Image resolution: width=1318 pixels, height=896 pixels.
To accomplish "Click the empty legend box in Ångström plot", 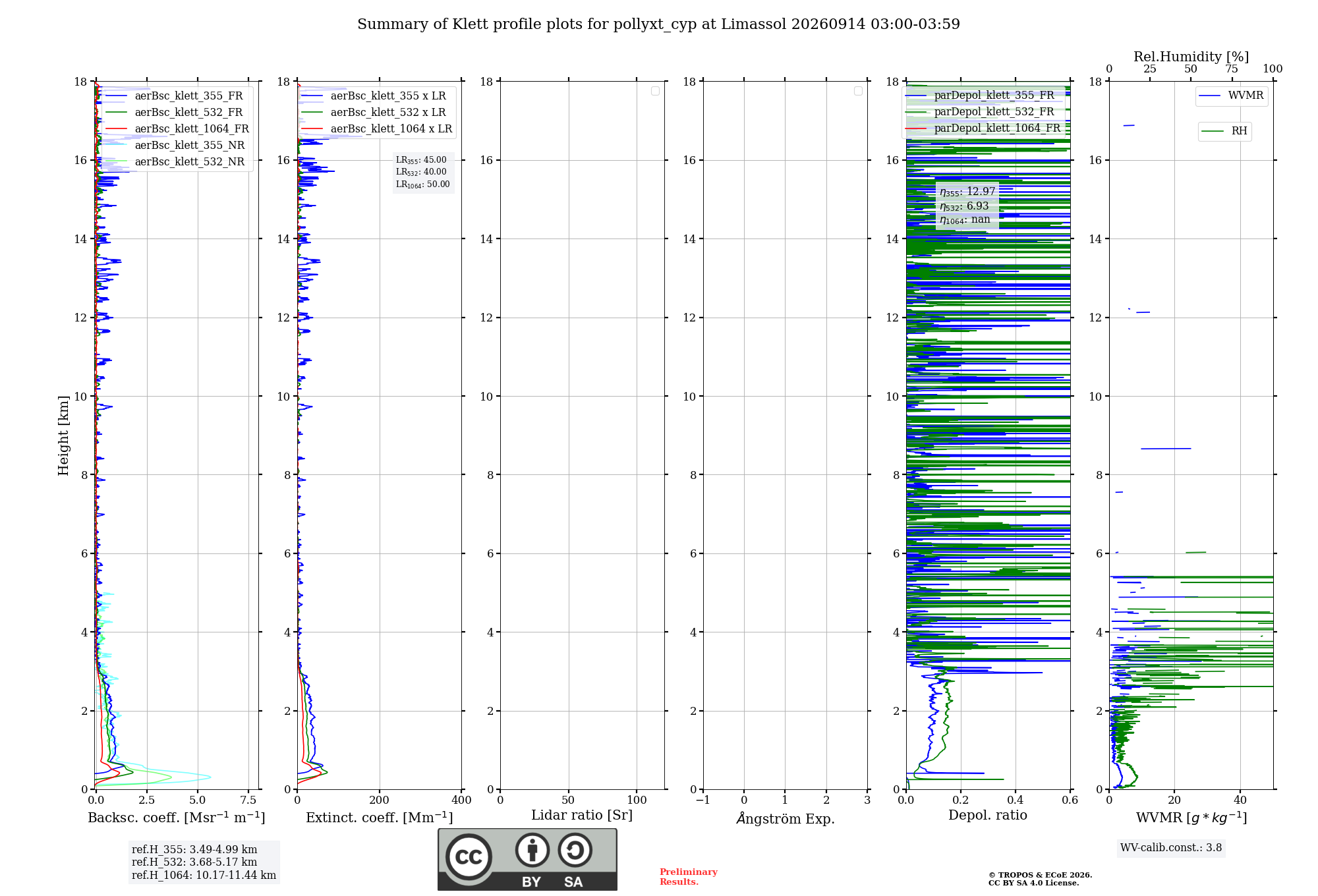I will click(859, 91).
